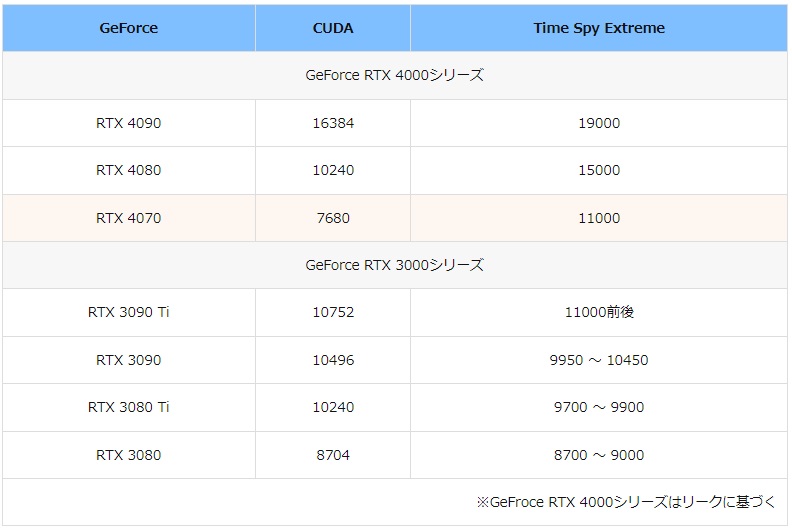This screenshot has height=531, width=792.
Task: Click the RTX 4080 name cell
Action: coord(128,170)
